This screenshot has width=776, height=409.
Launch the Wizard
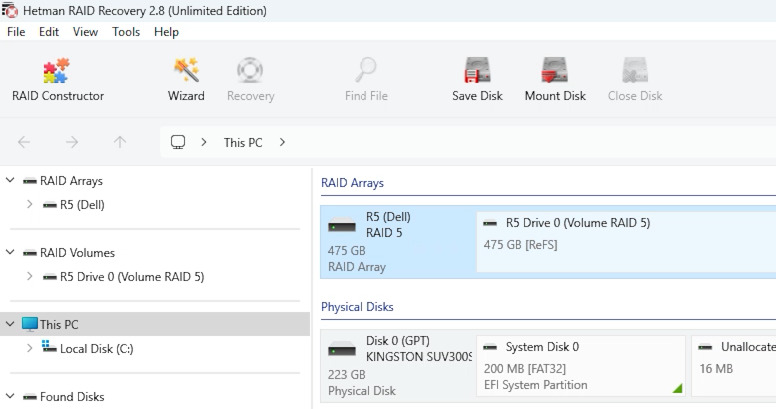(x=186, y=80)
